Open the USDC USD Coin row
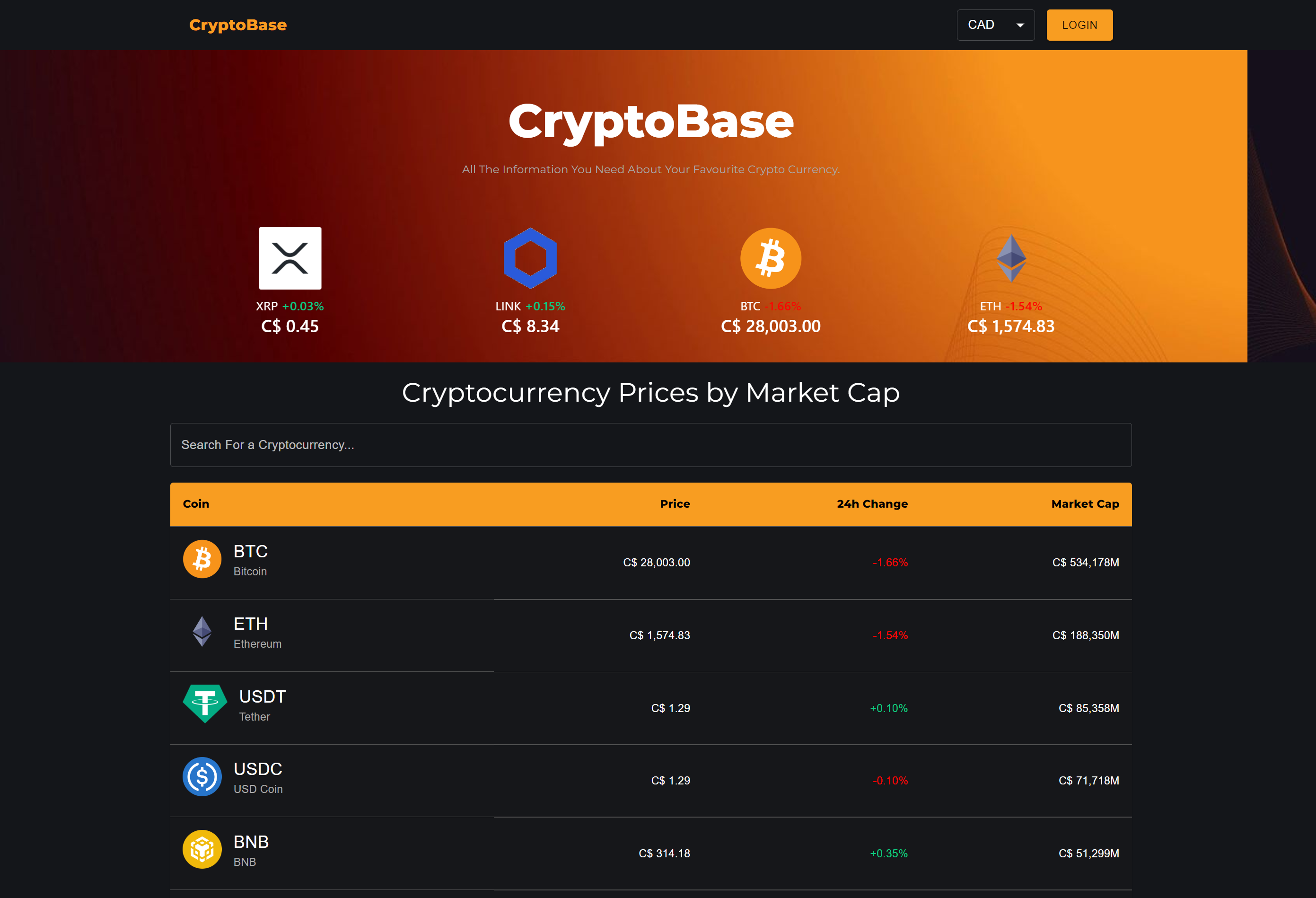Viewport: 1316px width, 898px height. pyautogui.click(x=650, y=781)
